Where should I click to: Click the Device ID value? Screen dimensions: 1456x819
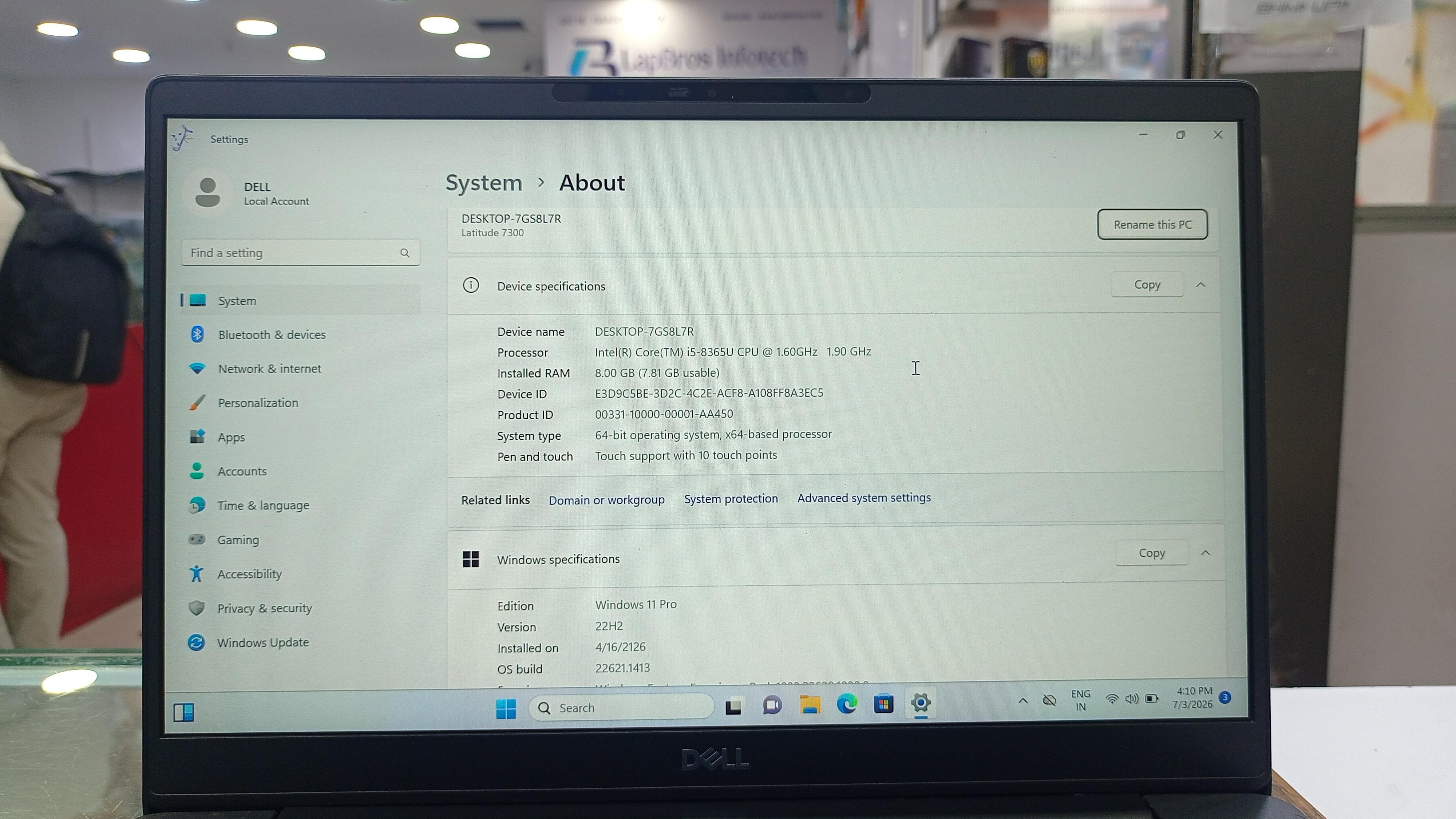click(709, 393)
